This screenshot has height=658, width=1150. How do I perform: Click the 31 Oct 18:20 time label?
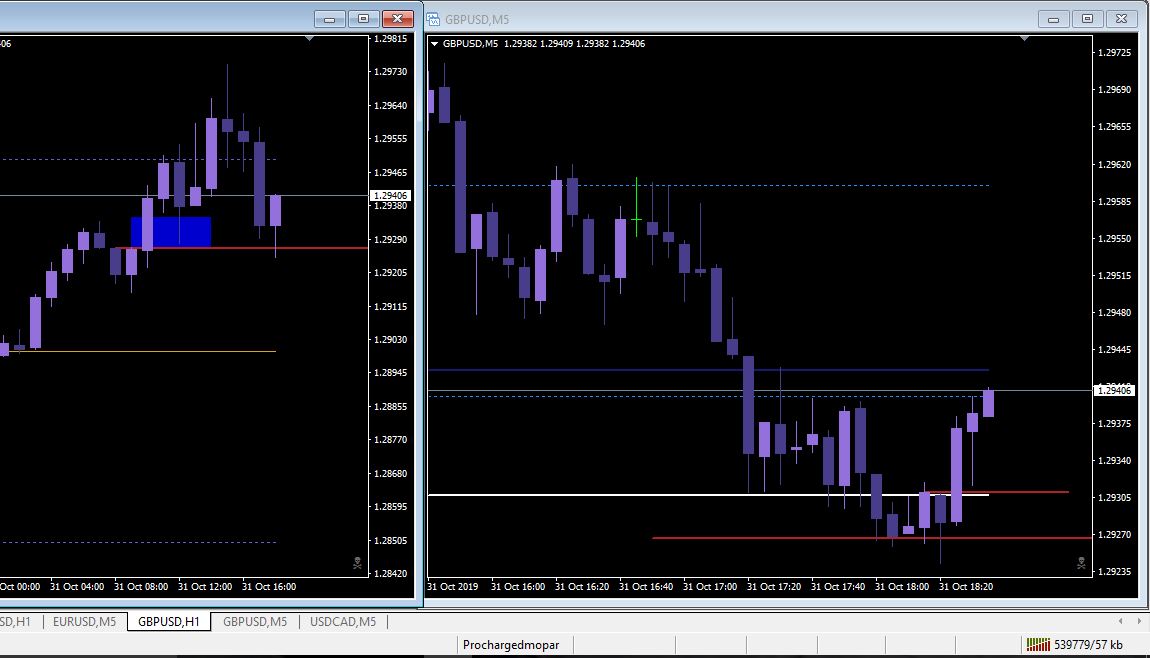(x=965, y=587)
